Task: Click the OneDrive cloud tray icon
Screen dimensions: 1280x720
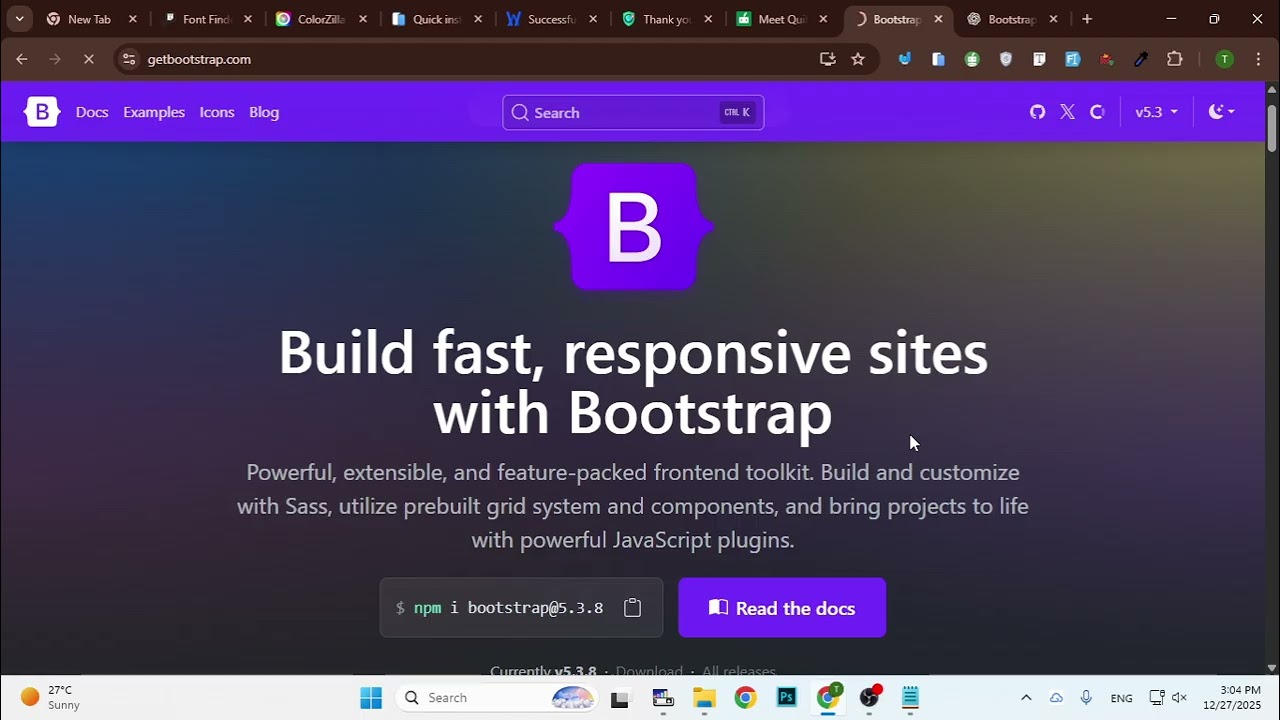Action: click(1056, 698)
